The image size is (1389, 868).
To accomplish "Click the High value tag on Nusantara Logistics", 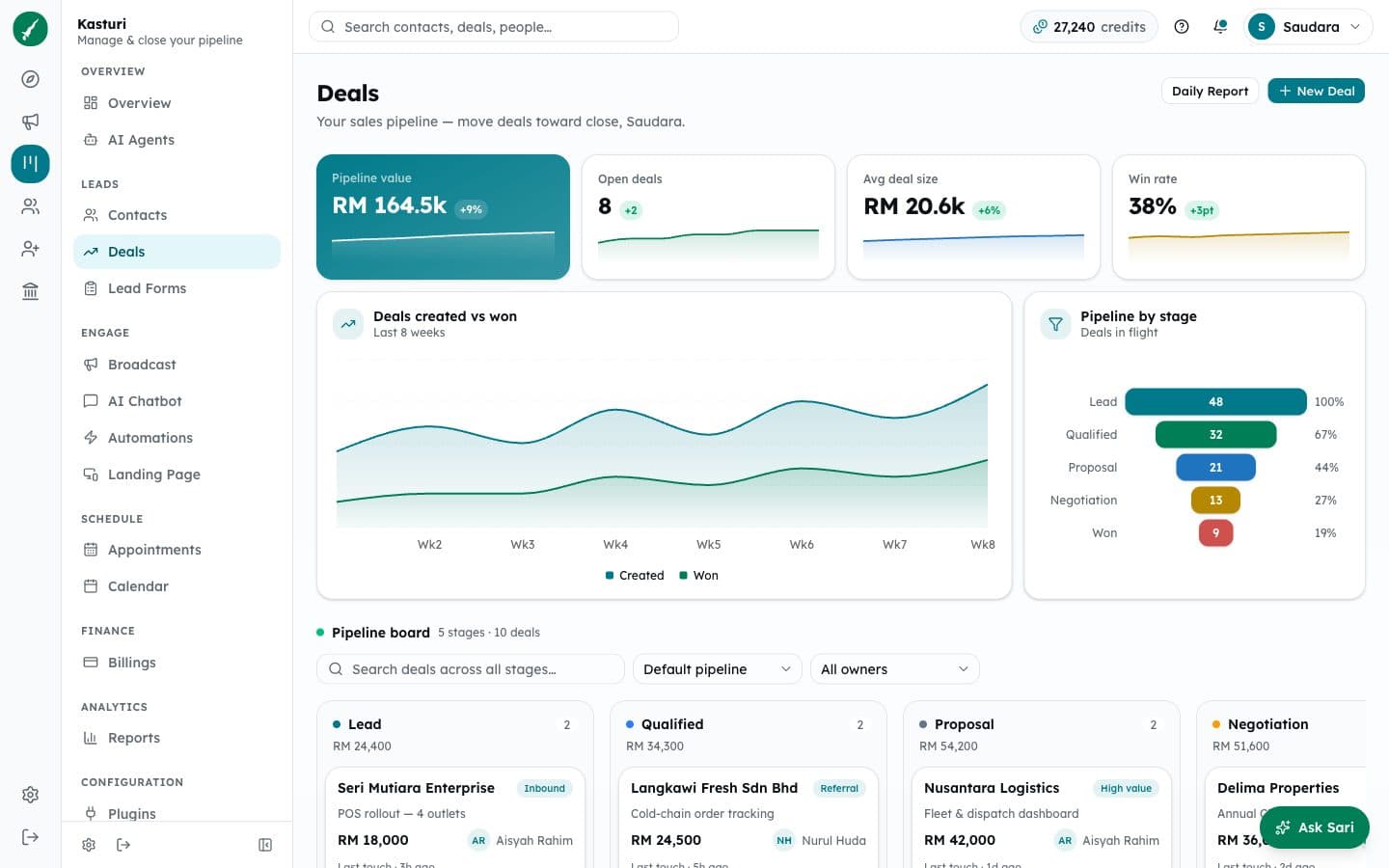I will click(1126, 788).
